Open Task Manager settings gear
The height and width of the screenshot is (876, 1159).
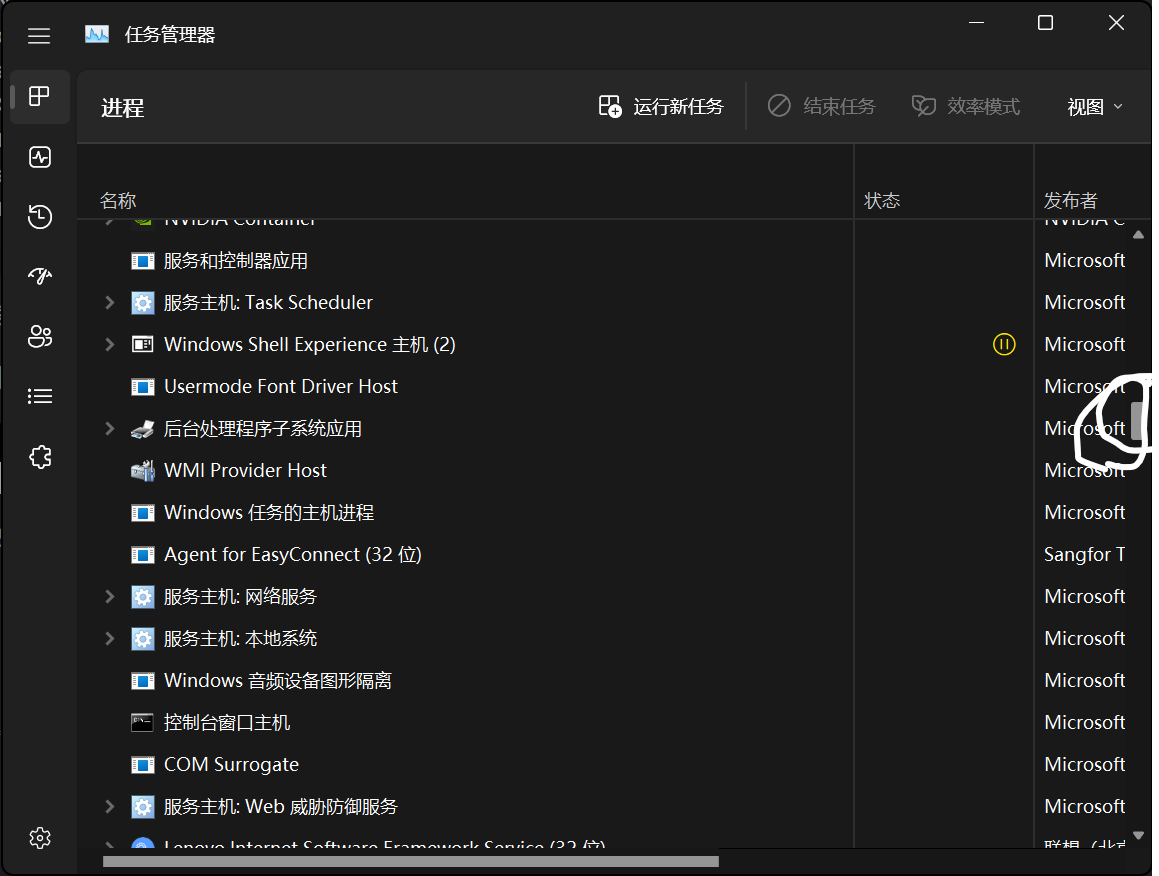(x=40, y=838)
